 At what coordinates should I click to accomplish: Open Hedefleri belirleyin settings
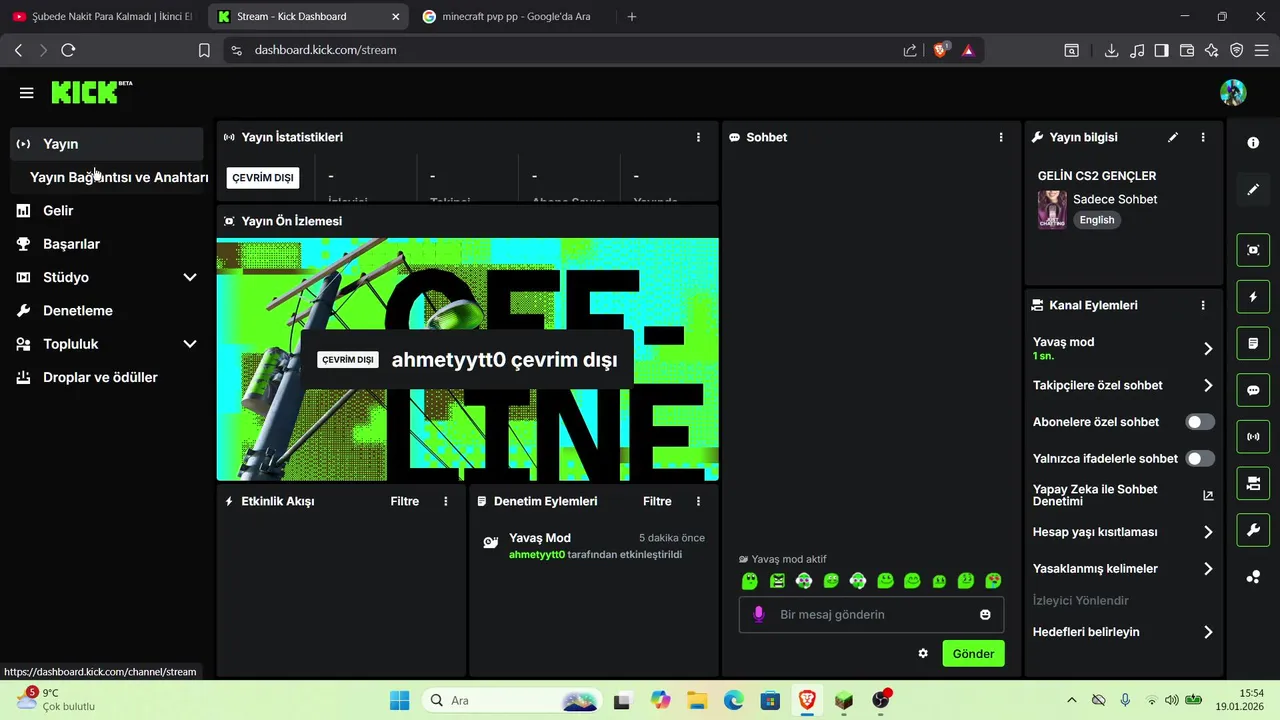coord(1208,632)
